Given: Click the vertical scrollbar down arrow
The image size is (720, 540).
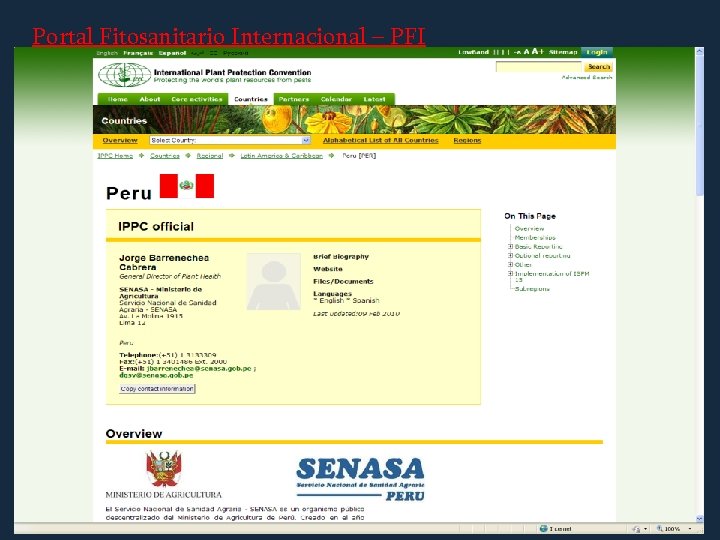Looking at the screenshot, I should point(699,518).
